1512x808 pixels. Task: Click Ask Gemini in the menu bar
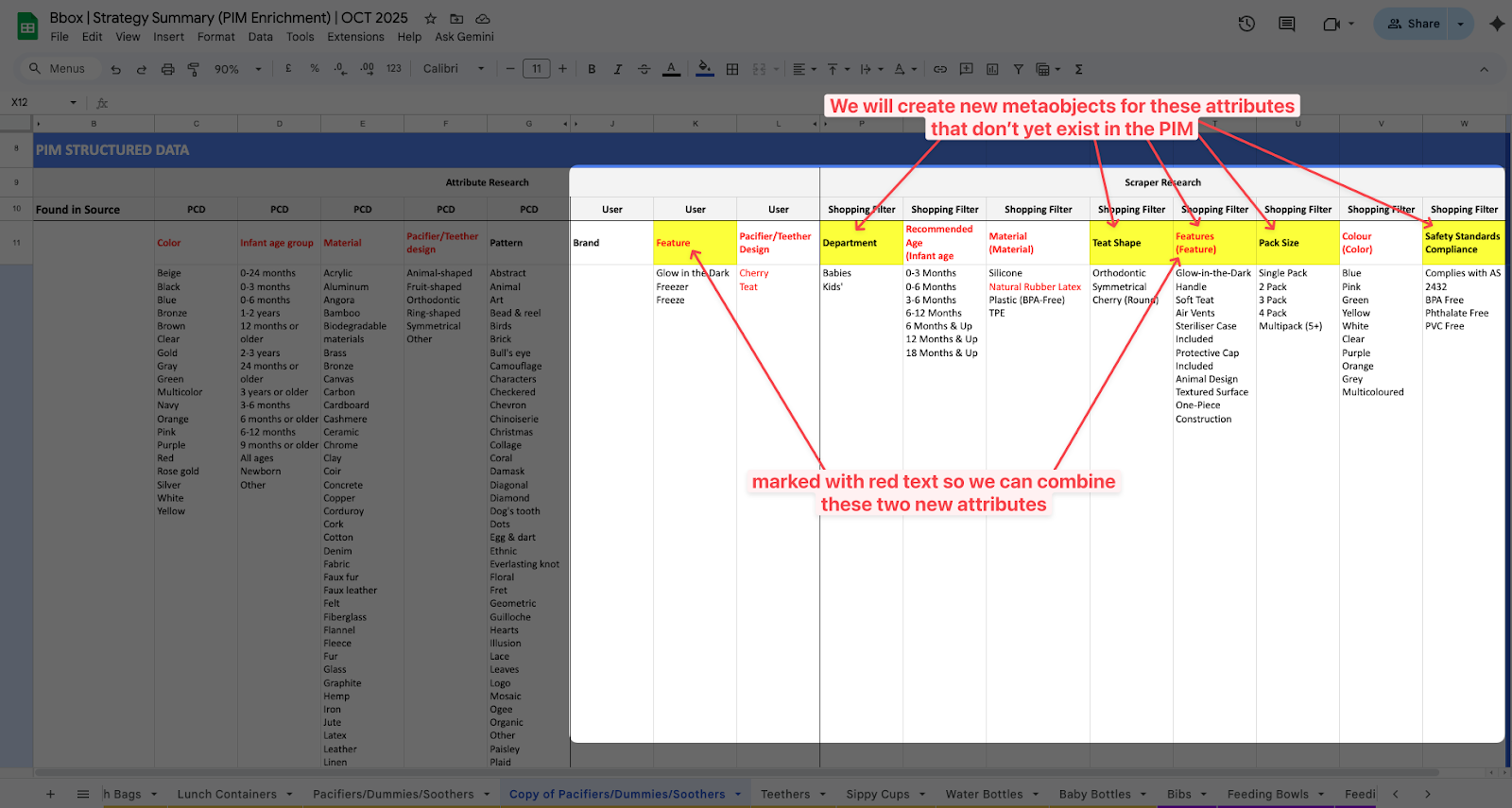[x=464, y=37]
